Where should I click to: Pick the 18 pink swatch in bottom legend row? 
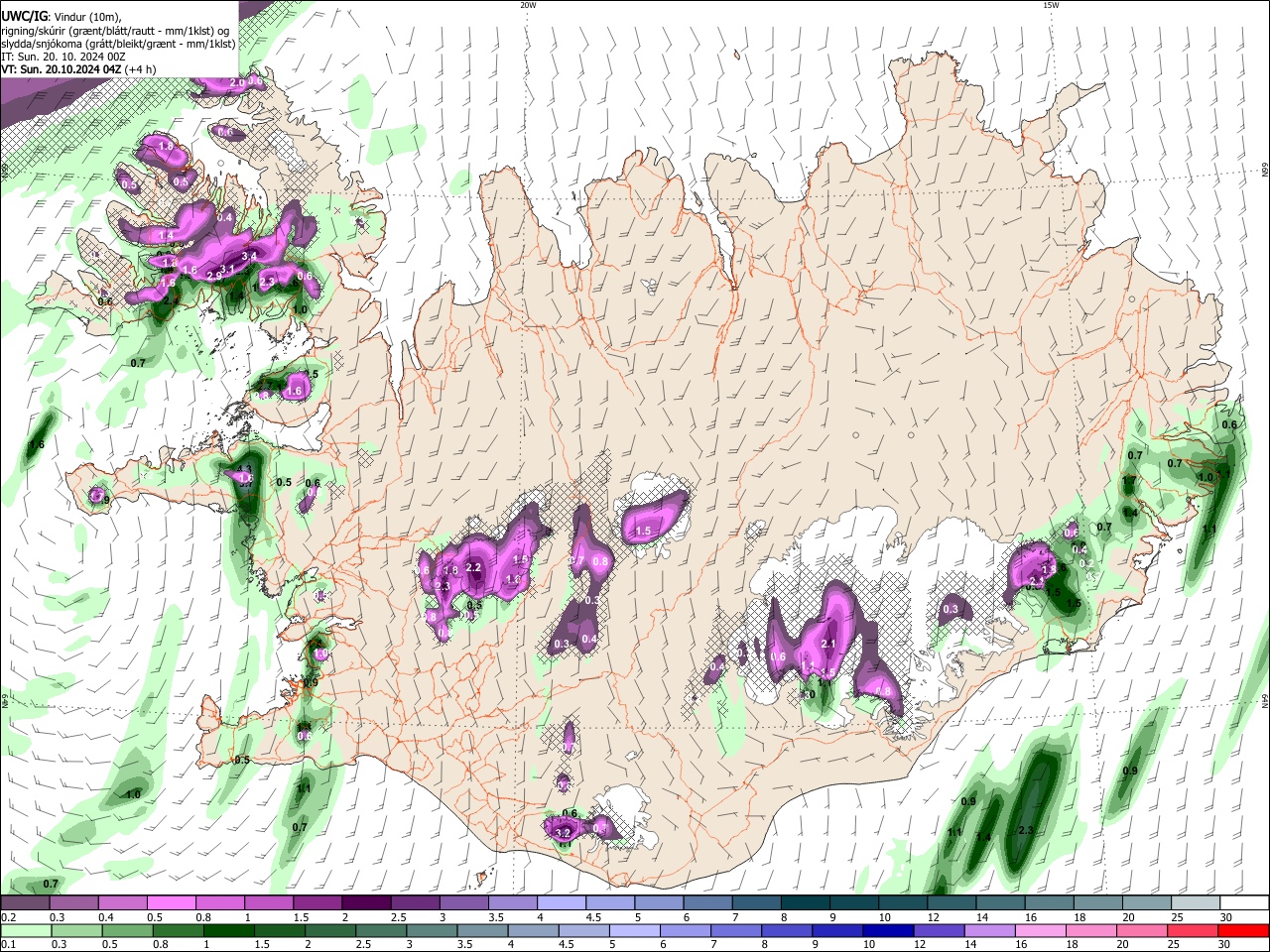1092,931
